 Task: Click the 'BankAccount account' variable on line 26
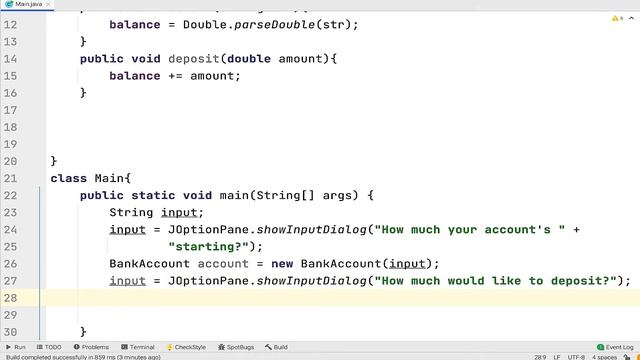179,264
